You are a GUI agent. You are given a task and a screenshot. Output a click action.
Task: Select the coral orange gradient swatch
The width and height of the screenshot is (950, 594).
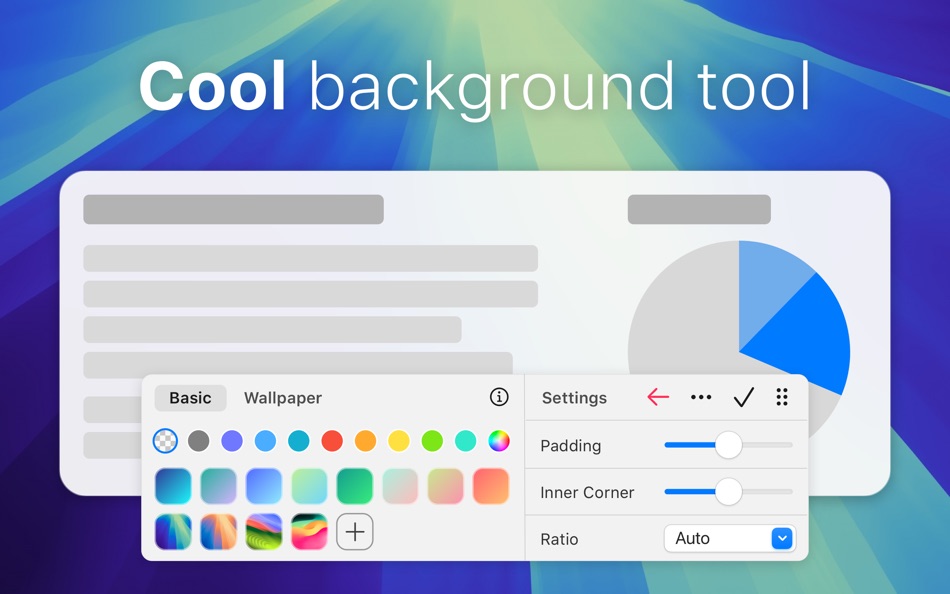tap(491, 486)
